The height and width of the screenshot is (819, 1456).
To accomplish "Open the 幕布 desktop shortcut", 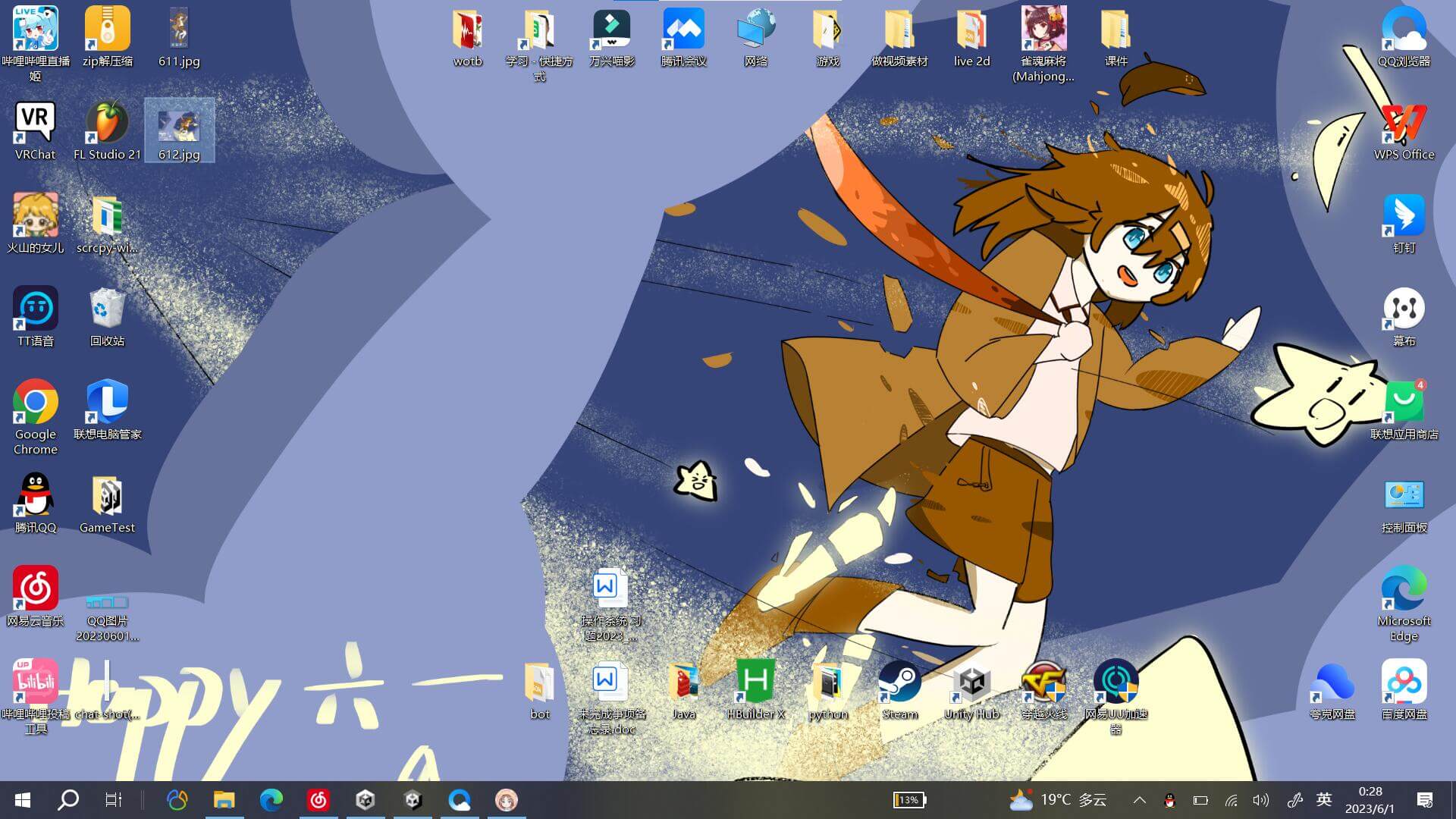I will pos(1404,317).
